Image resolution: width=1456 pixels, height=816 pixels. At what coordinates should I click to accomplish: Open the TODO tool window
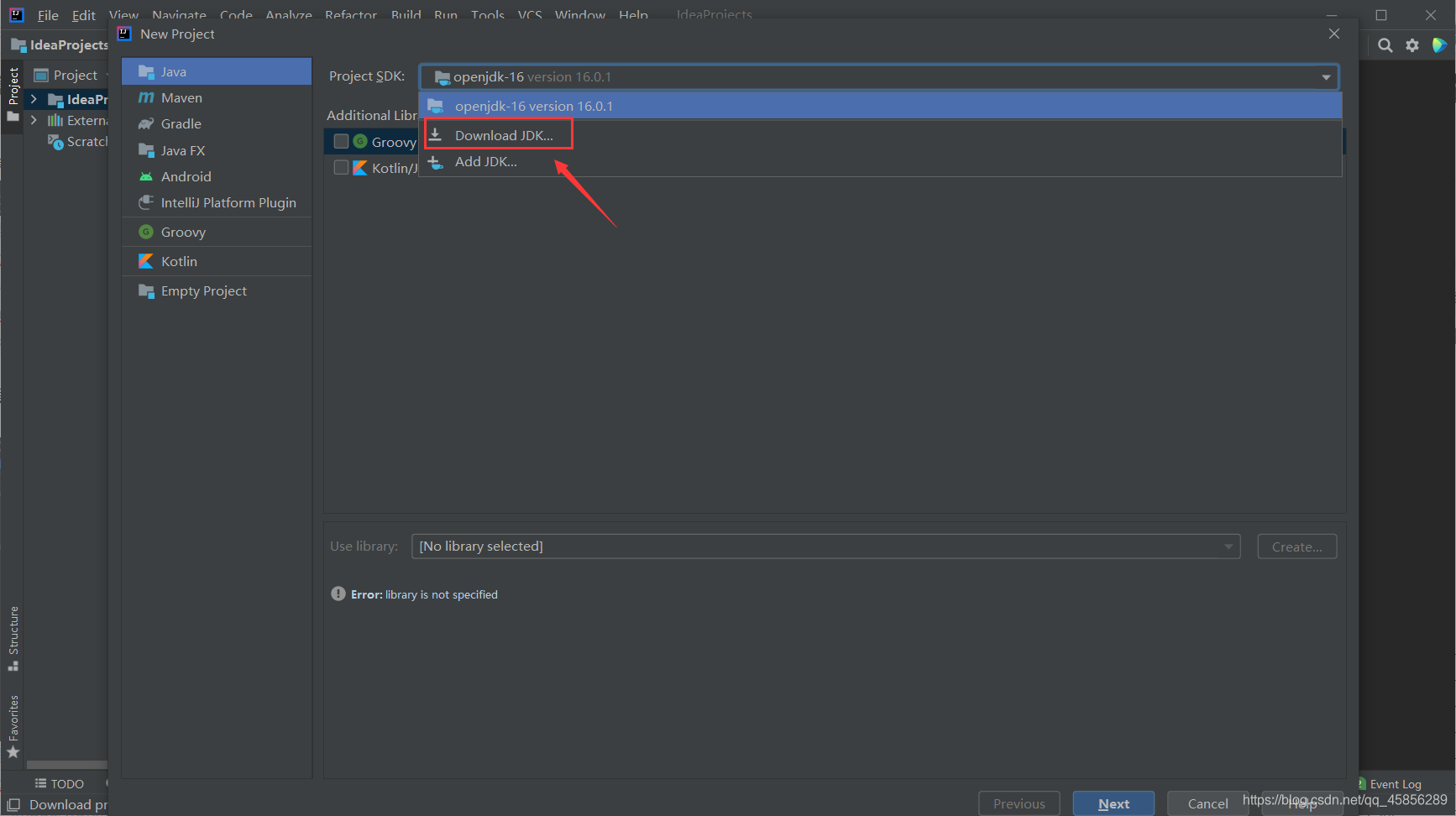[60, 783]
